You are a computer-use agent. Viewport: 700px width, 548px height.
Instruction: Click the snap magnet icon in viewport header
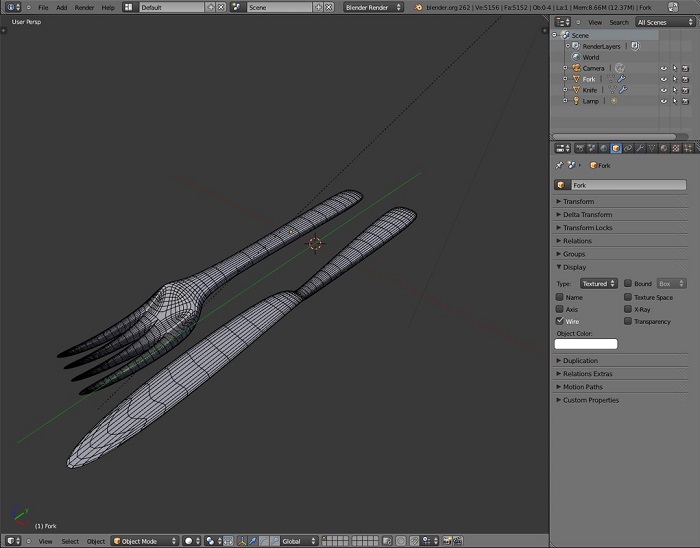point(414,541)
